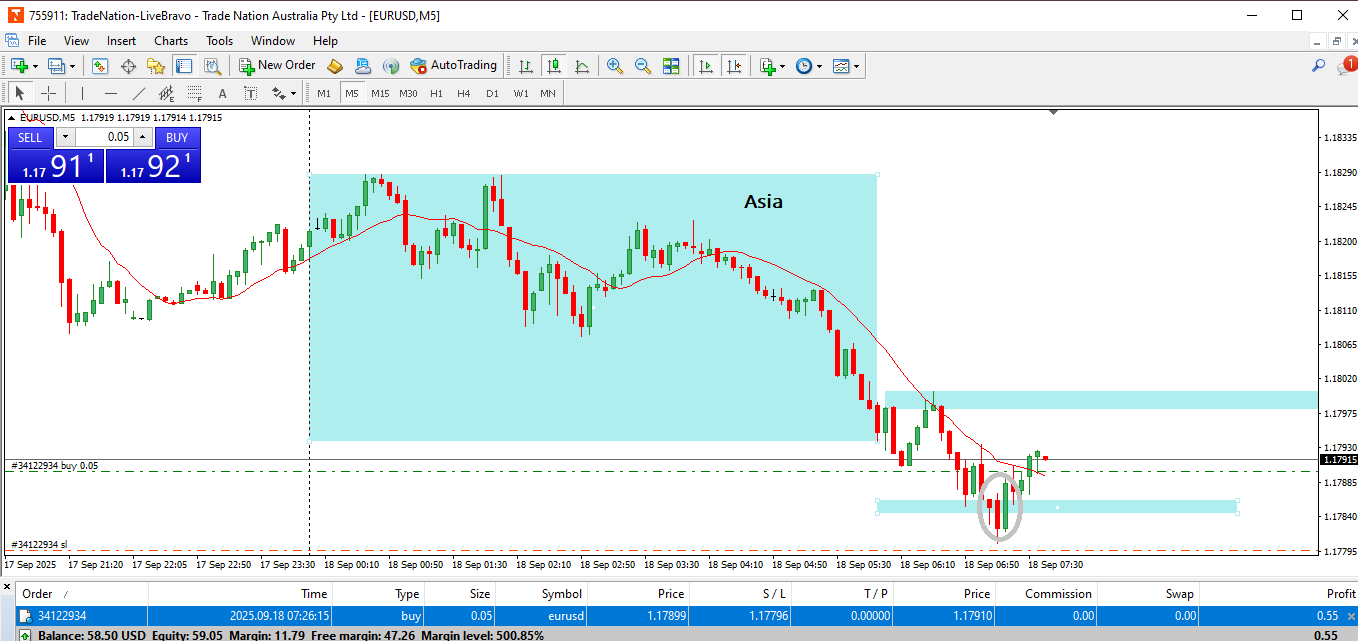Open the Charts menu
1358x641 pixels.
[x=171, y=41]
